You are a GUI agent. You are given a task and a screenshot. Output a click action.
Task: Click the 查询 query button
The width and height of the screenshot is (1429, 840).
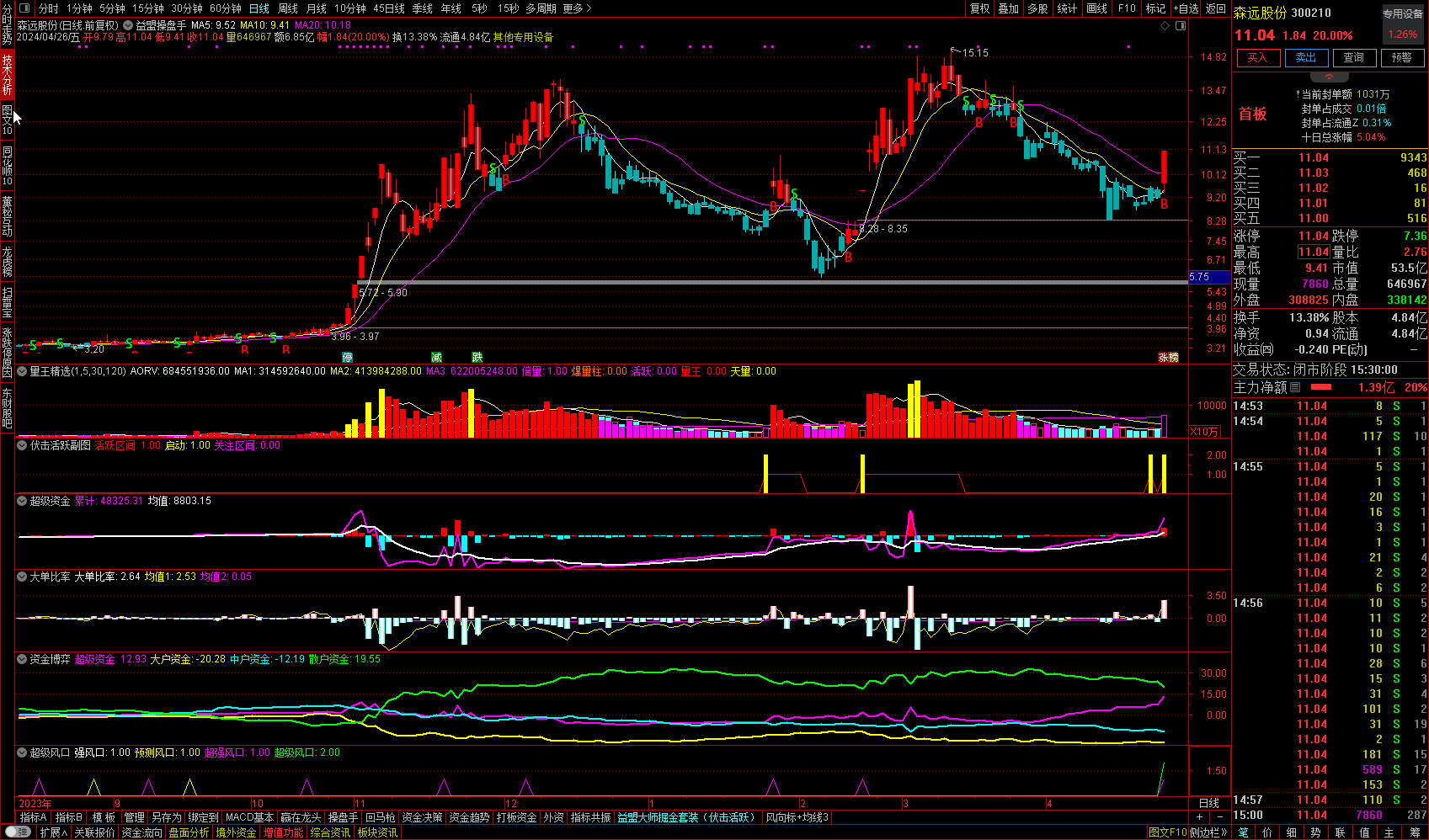[x=1354, y=58]
